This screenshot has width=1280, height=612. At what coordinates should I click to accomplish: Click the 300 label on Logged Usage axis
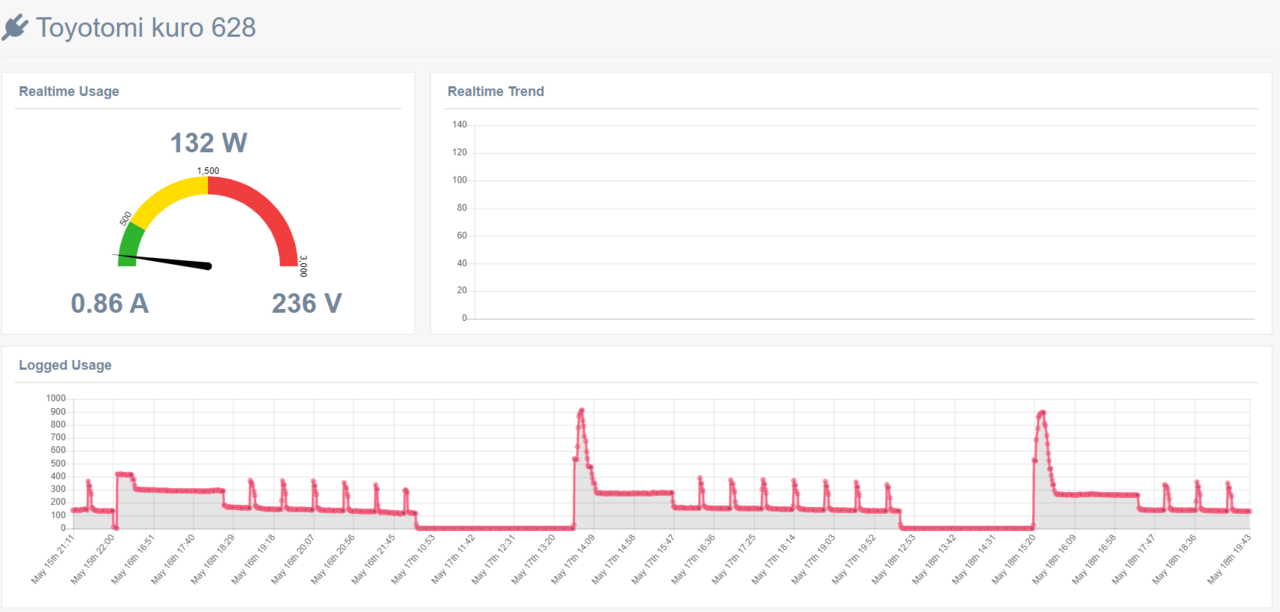(x=58, y=489)
